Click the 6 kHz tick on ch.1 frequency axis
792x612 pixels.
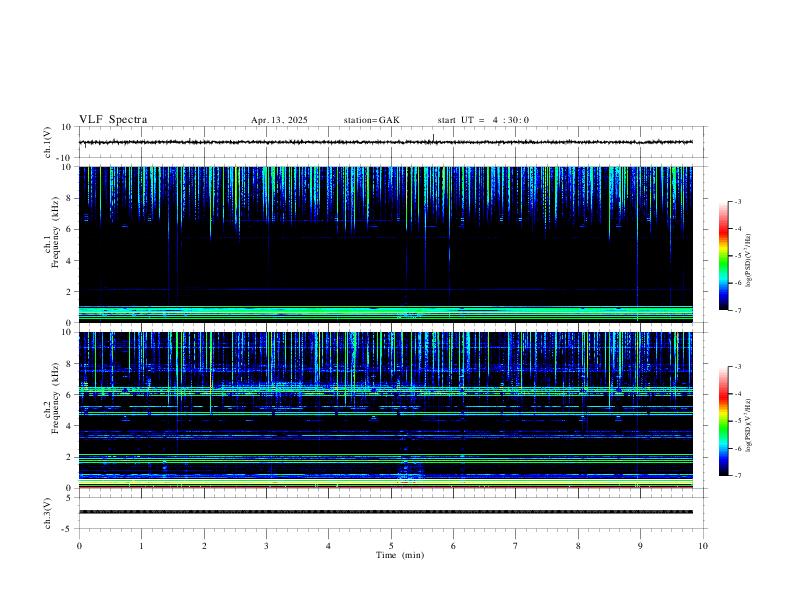(x=69, y=229)
